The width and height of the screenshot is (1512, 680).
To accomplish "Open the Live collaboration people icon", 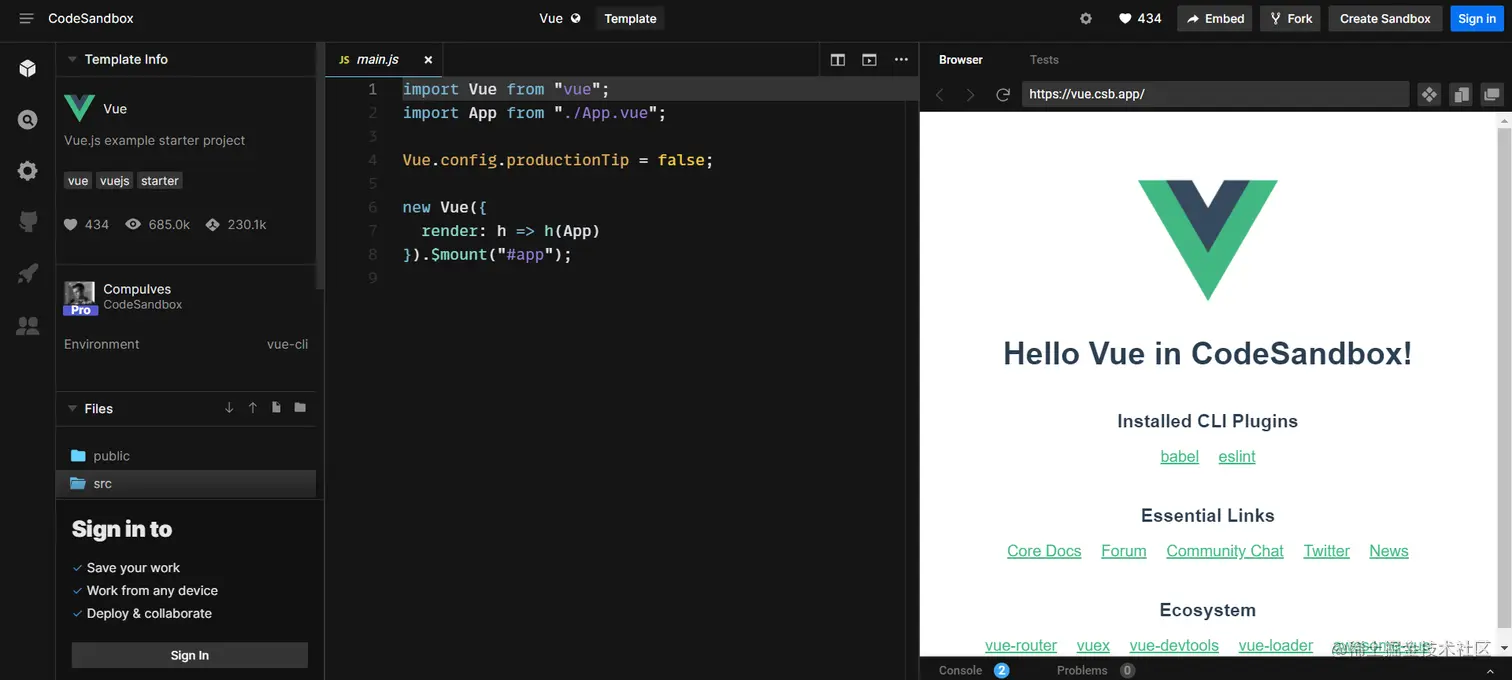I will [28, 325].
